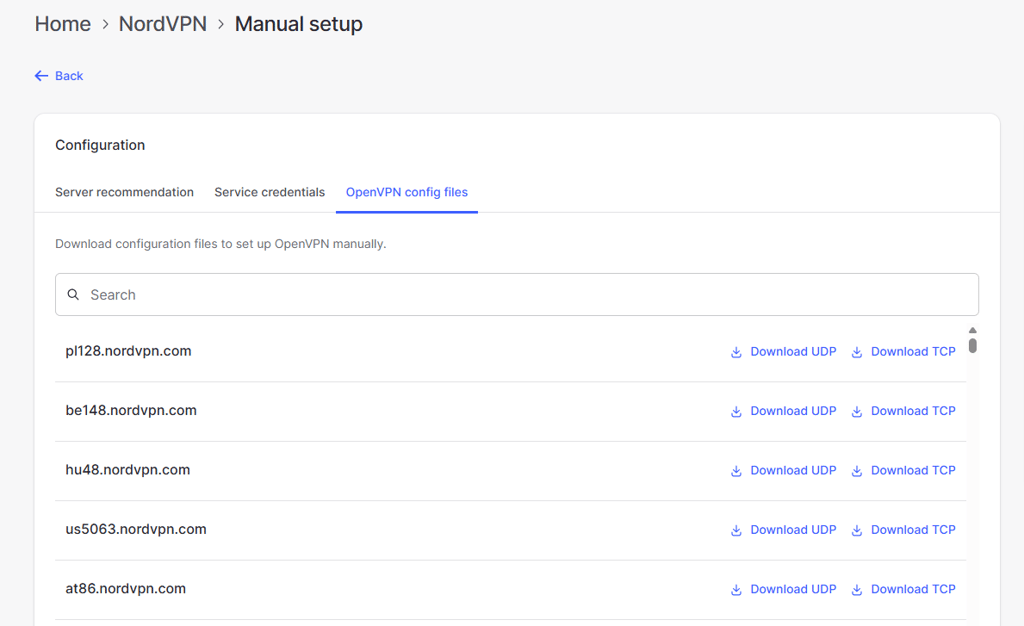Switch to the Service credentials tab
Viewport: 1024px width, 626px height.
coord(269,192)
